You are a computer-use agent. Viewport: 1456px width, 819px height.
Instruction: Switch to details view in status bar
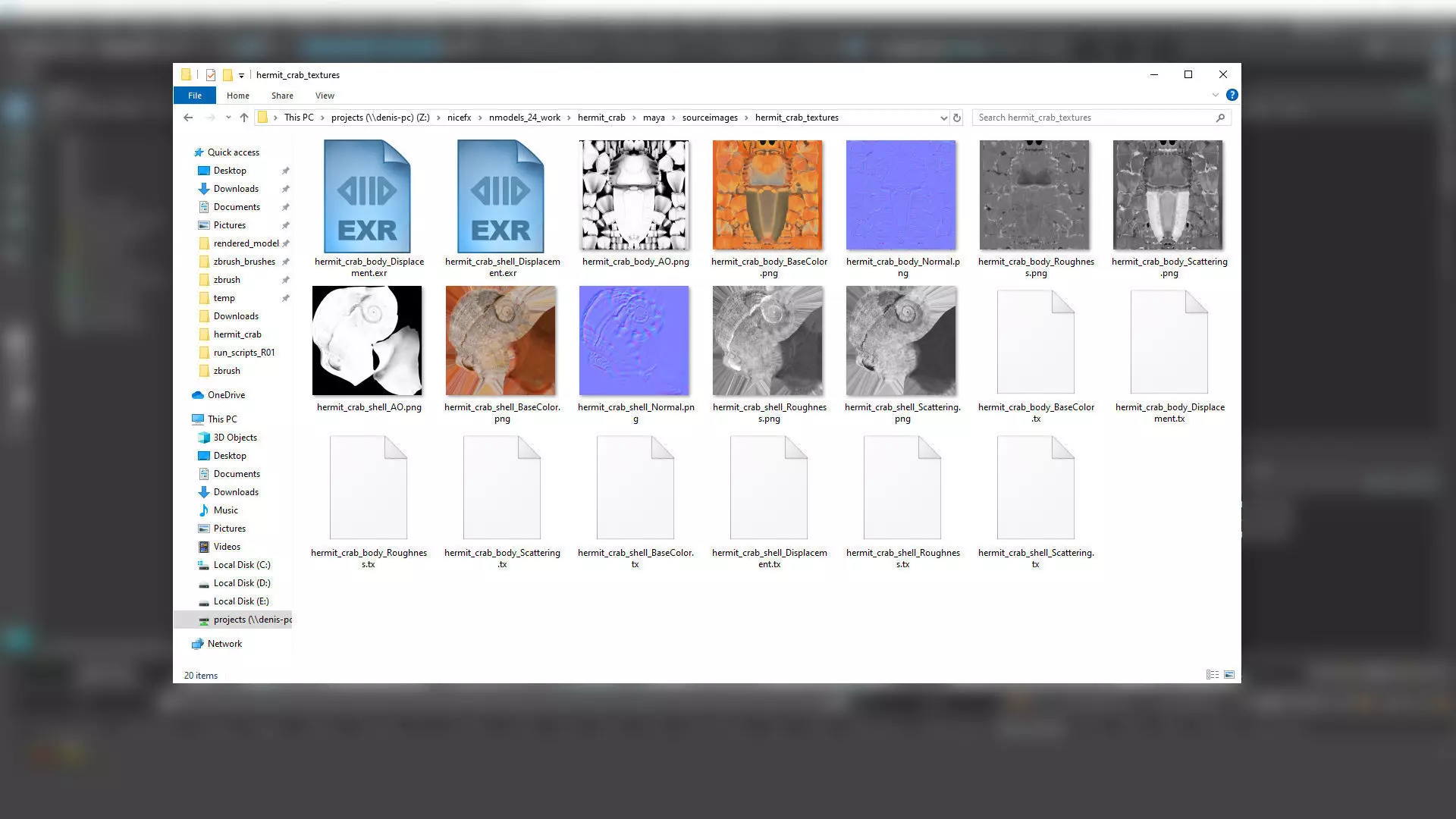tap(1212, 675)
